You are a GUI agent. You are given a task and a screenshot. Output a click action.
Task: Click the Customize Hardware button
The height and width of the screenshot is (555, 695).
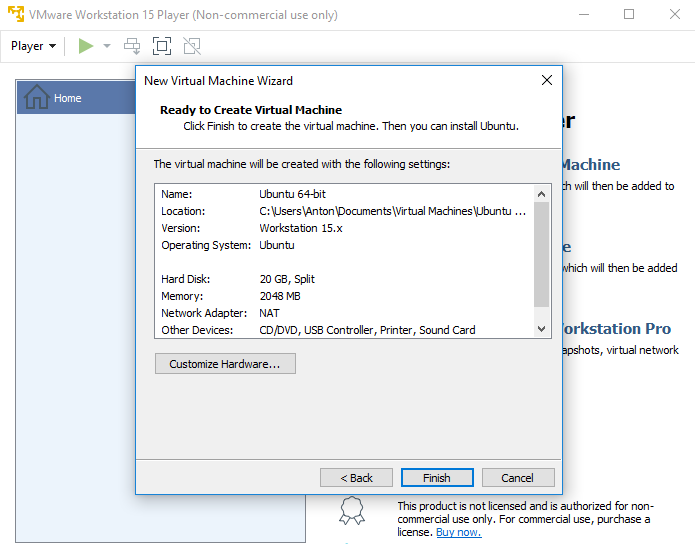(x=225, y=363)
